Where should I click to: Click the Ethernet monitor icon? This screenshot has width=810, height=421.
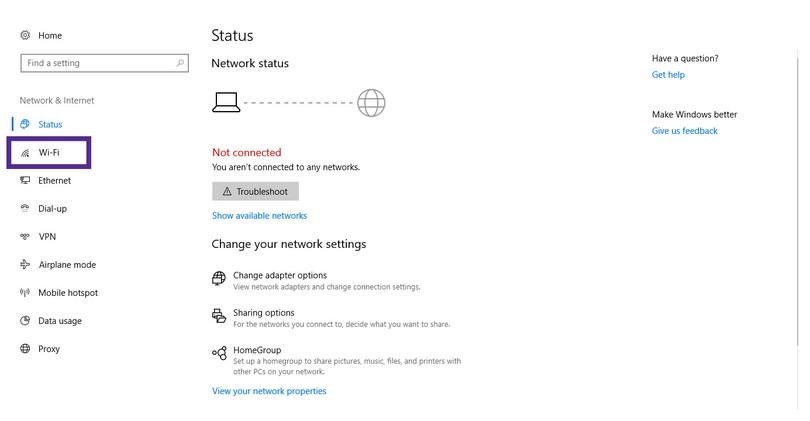(25, 180)
